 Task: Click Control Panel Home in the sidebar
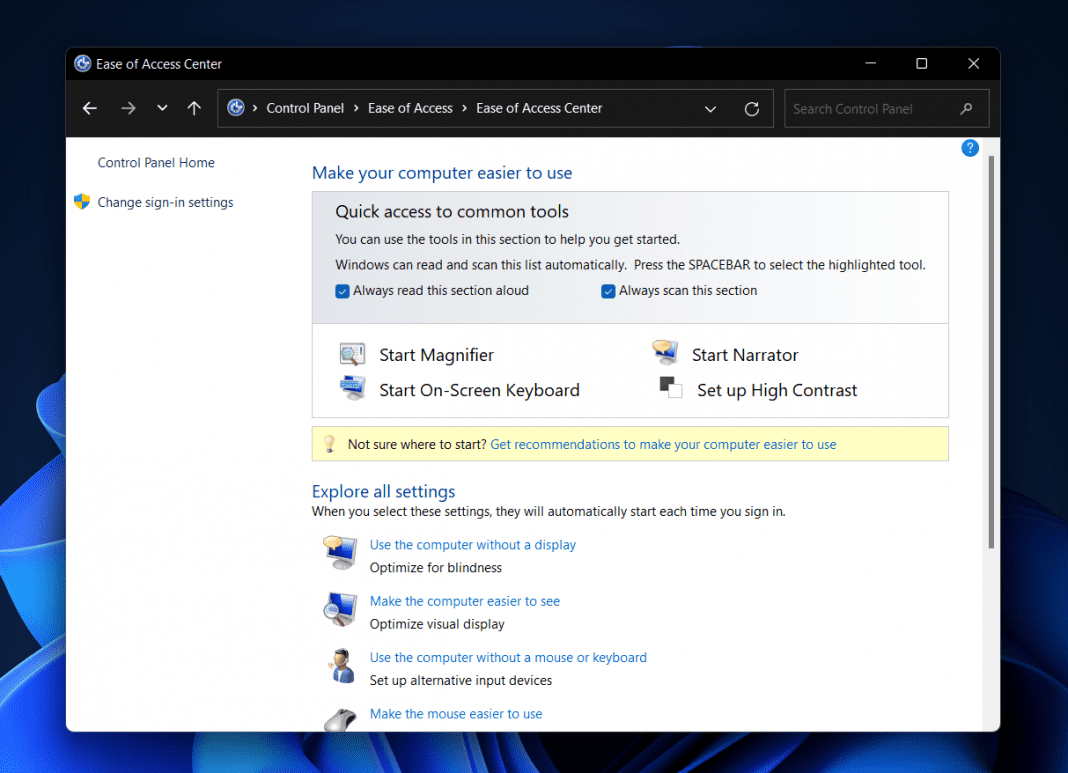156,162
